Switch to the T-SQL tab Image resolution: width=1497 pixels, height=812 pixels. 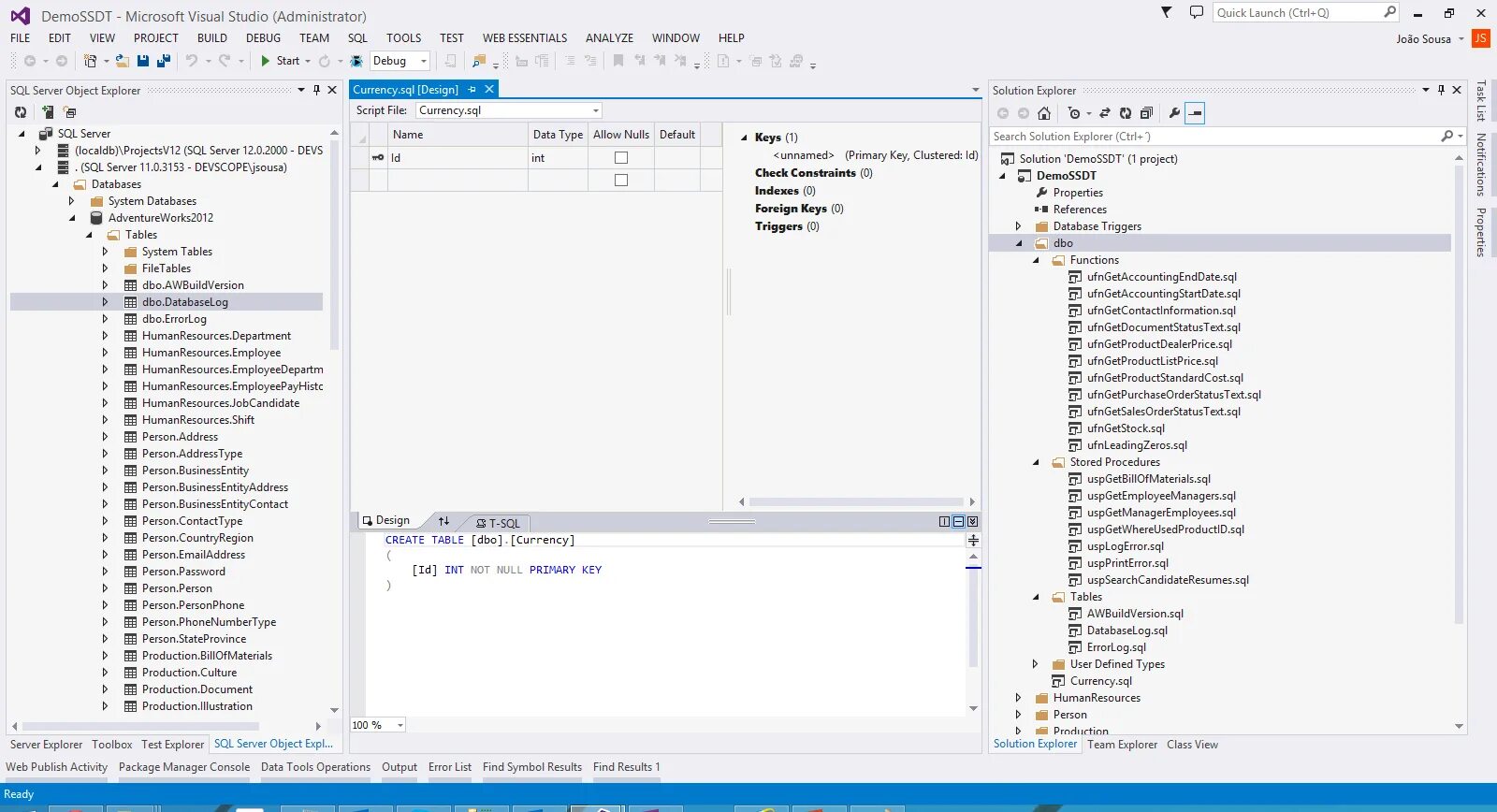pyautogui.click(x=498, y=523)
